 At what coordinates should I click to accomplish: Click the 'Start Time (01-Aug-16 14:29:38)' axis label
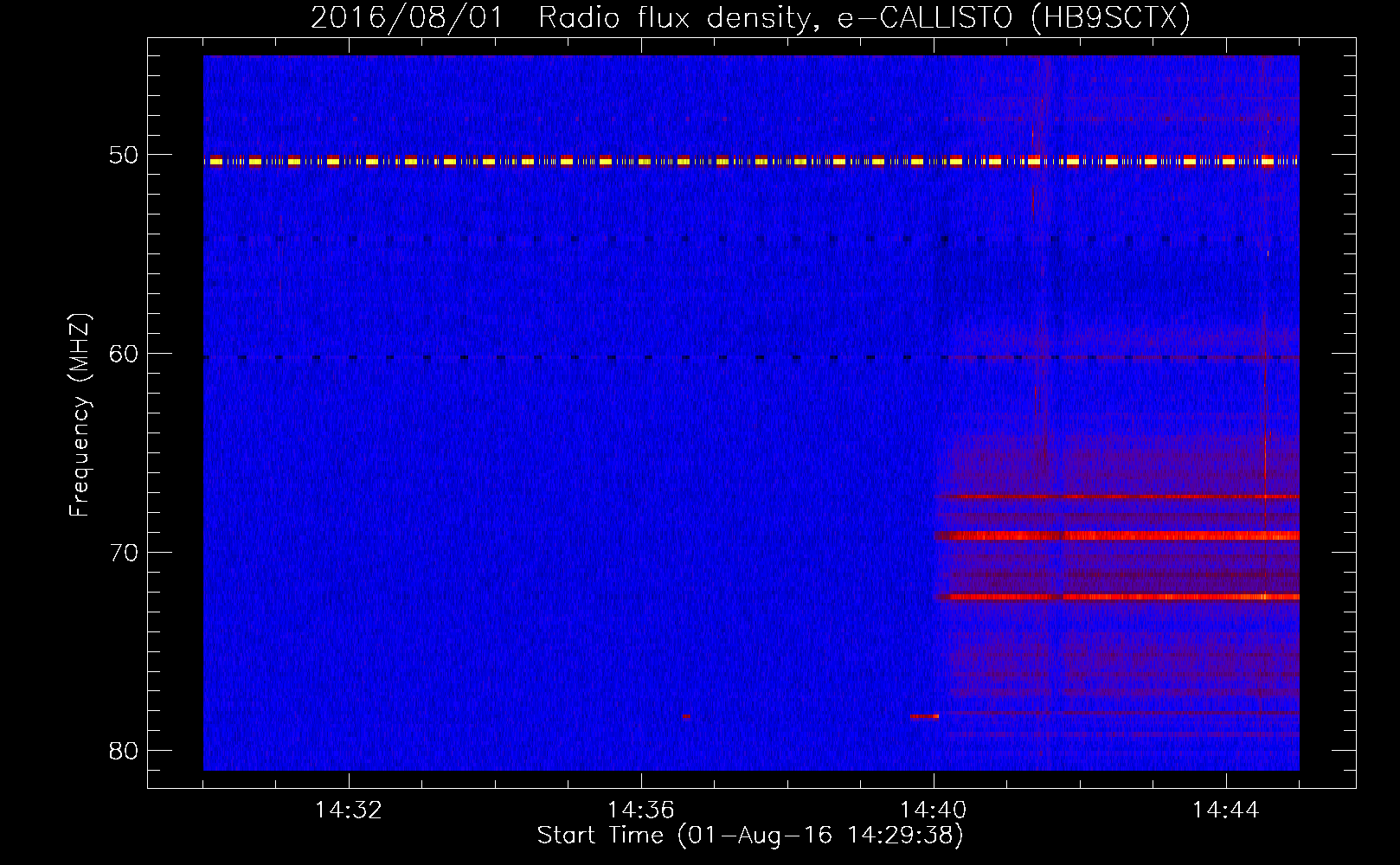[750, 836]
